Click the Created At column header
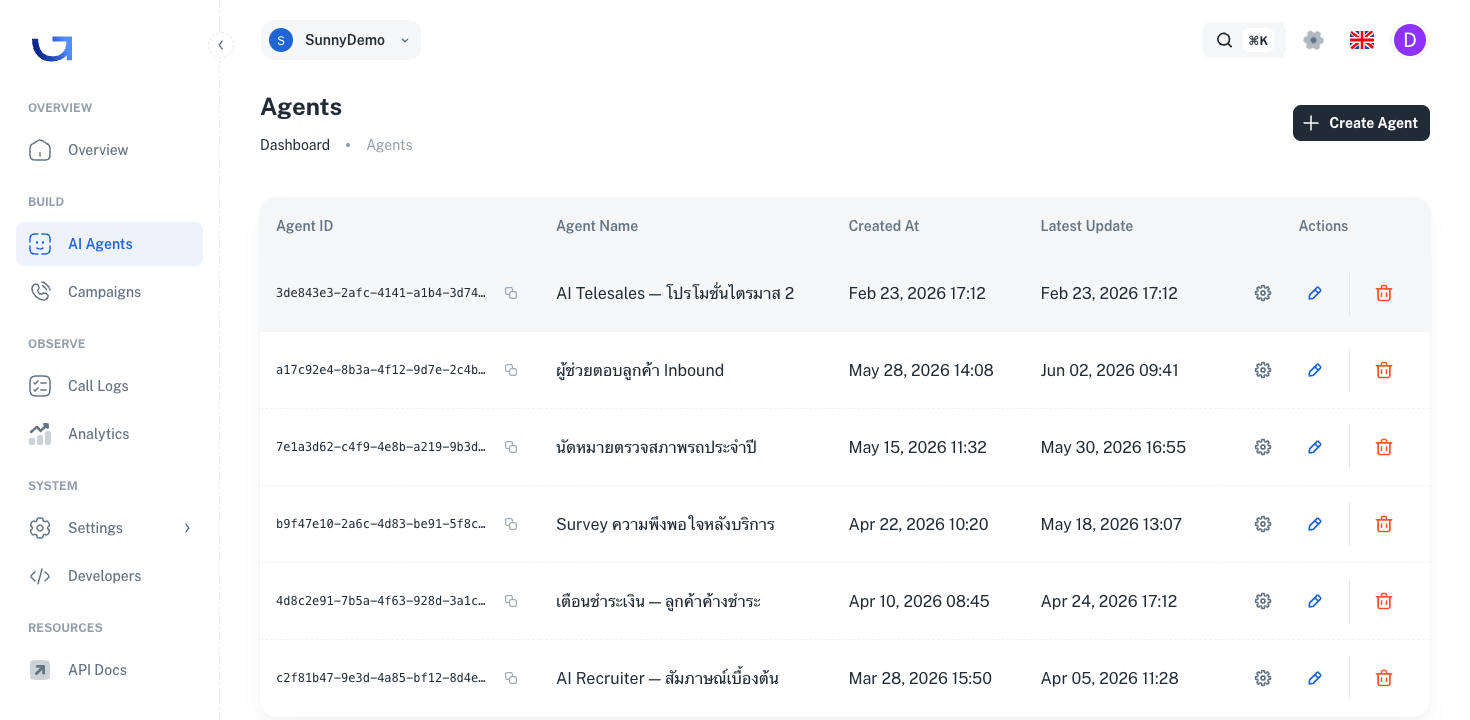Screen dimensions: 1470x720 point(884,226)
